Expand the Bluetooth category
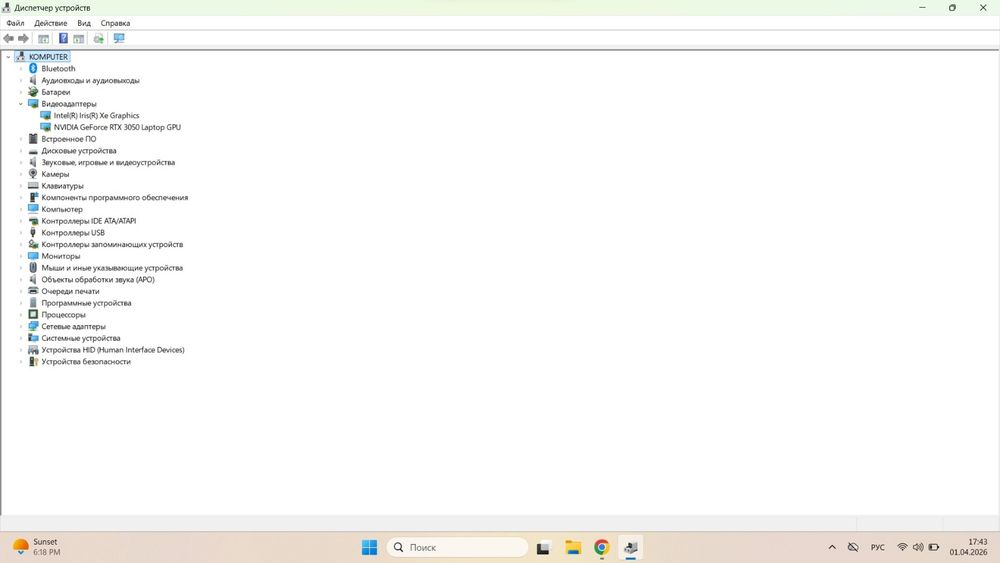This screenshot has width=1000, height=563. [x=20, y=68]
